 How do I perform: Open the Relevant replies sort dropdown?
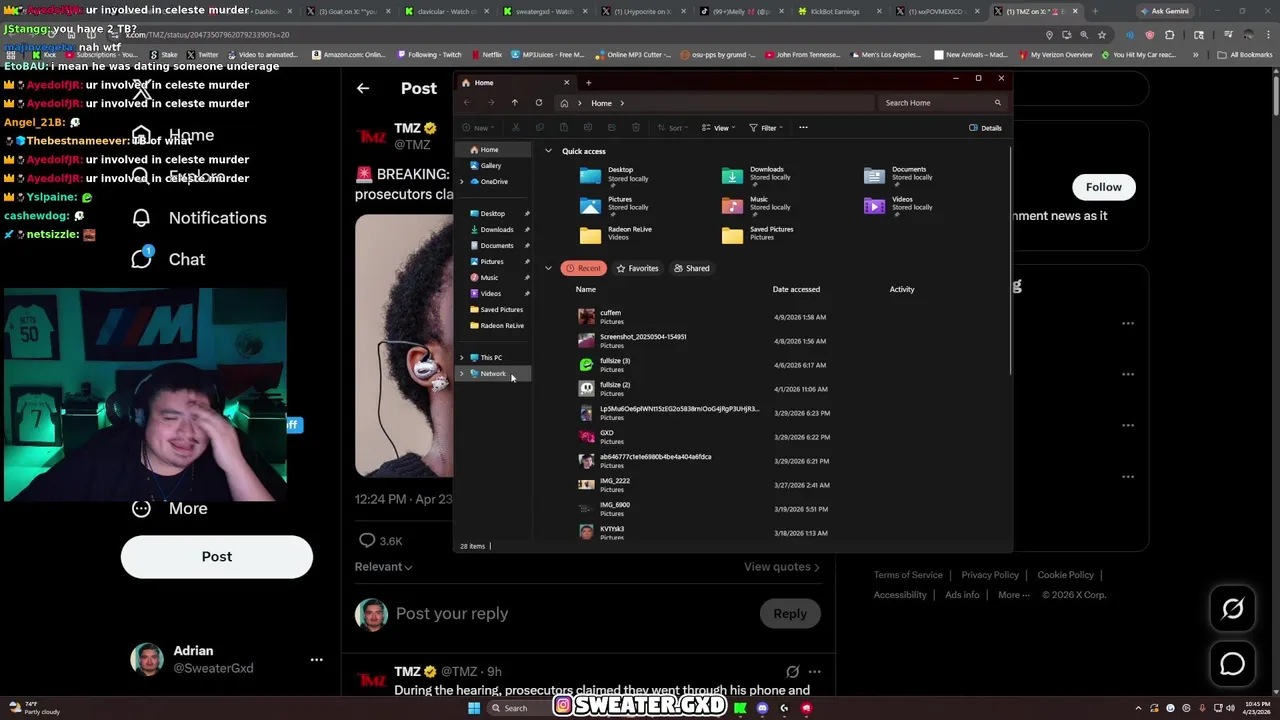(x=383, y=567)
